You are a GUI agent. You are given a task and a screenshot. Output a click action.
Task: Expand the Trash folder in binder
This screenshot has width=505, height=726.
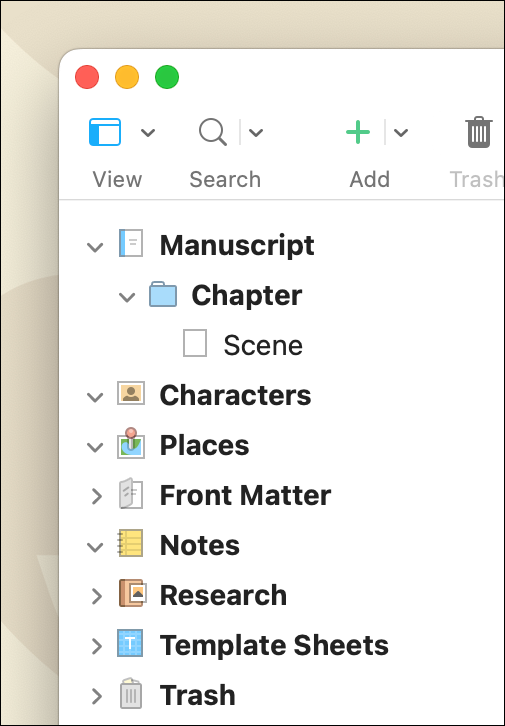coord(97,696)
